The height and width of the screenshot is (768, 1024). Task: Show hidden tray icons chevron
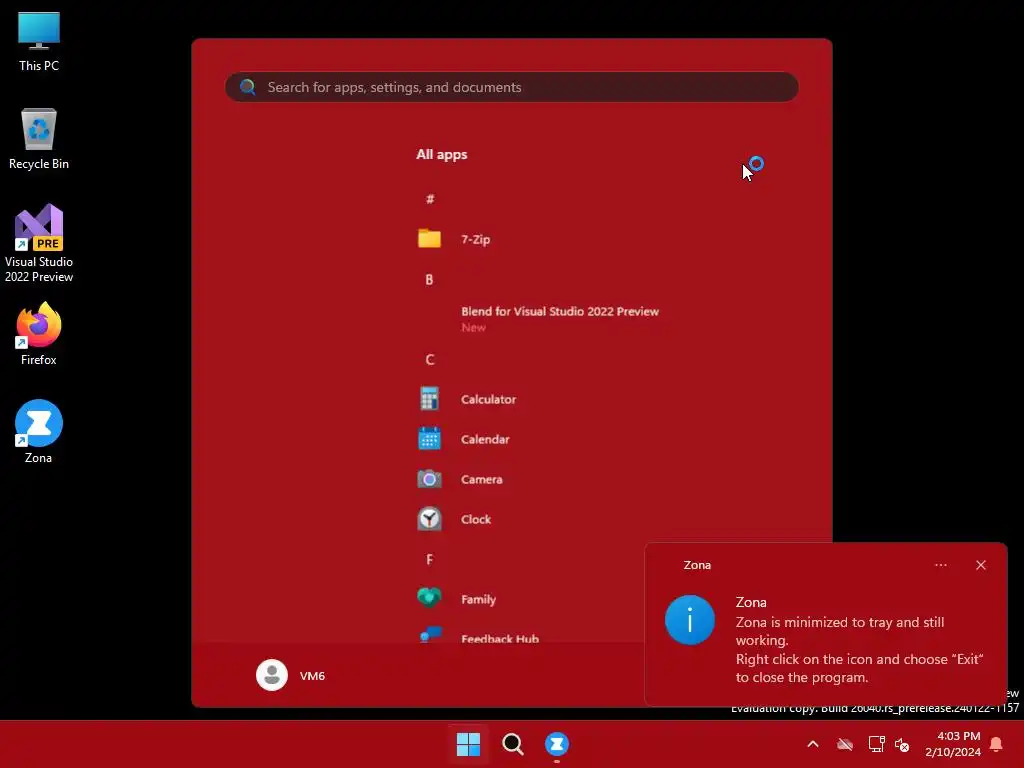coord(813,744)
